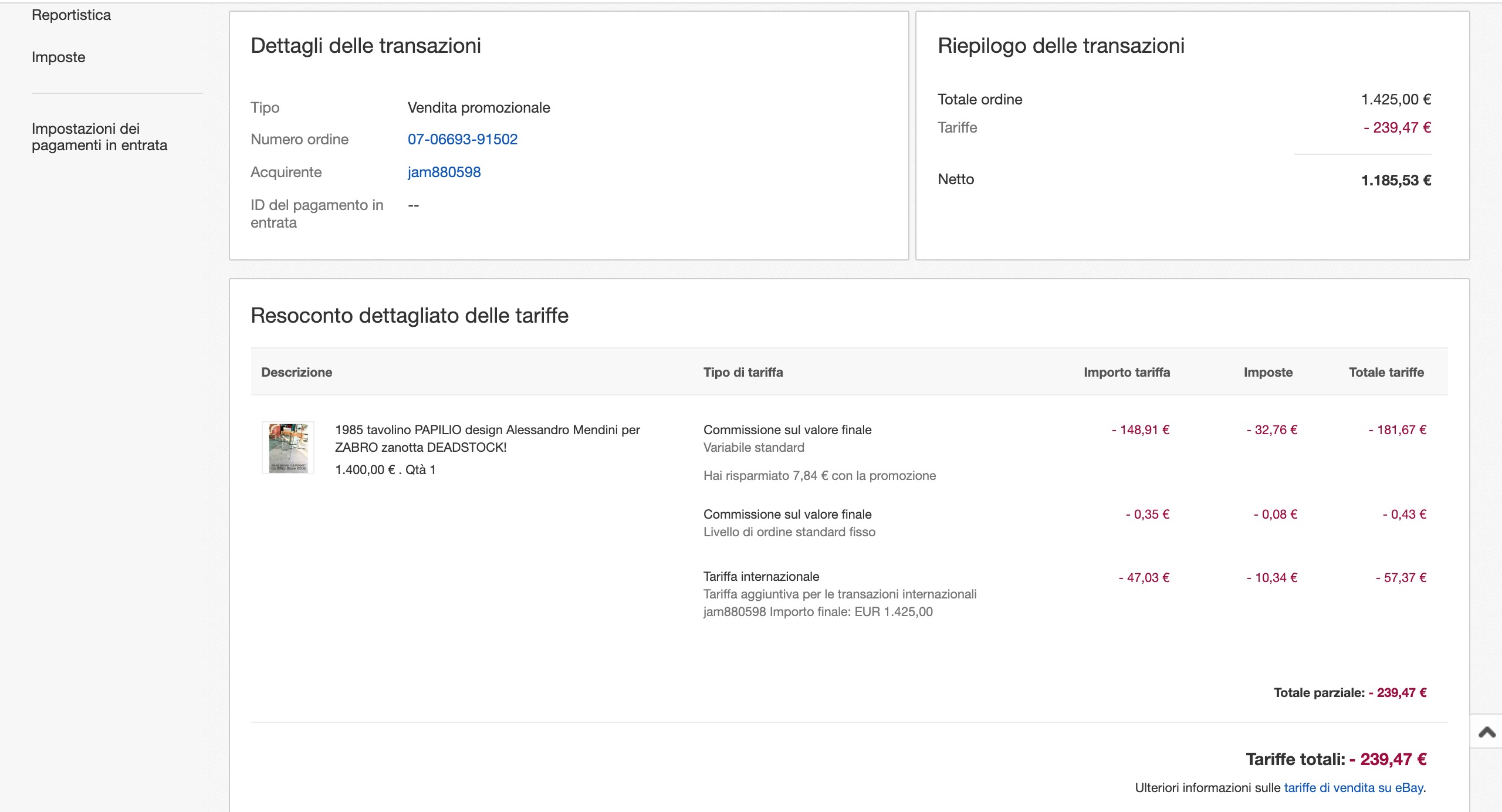1502x812 pixels.
Task: Click the Totale parziale amount
Action: tap(1397, 693)
